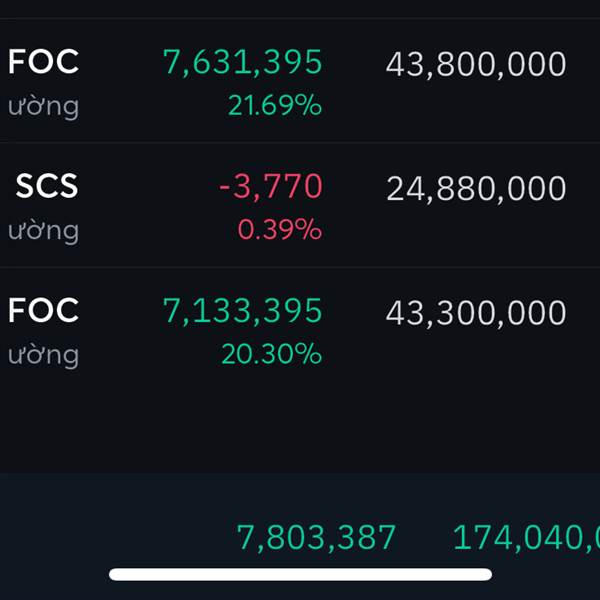Select the red 0.39% percentage
Viewport: 600px width, 600px height.
click(x=279, y=230)
